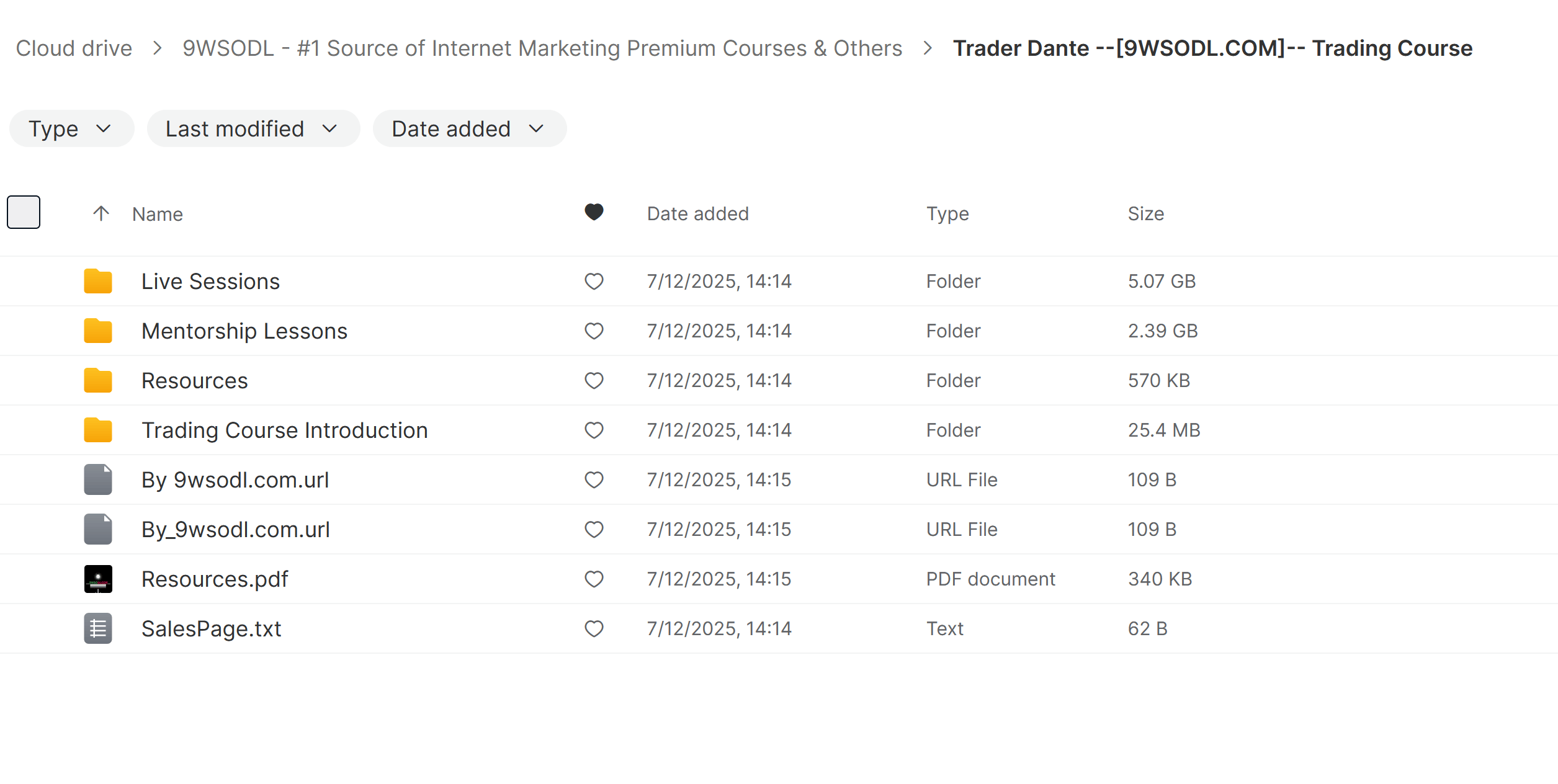
Task: Click the By_9wsodl.com.url file icon
Action: 97,528
